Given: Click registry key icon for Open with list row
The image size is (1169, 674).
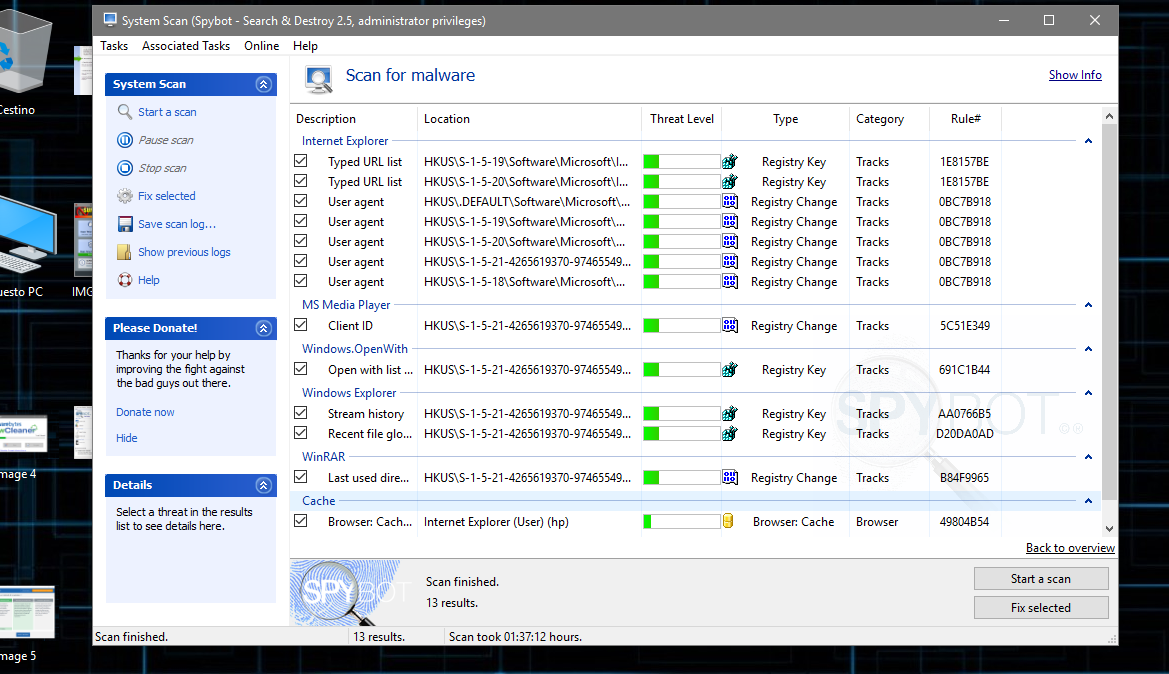Looking at the screenshot, I should click(730, 369).
